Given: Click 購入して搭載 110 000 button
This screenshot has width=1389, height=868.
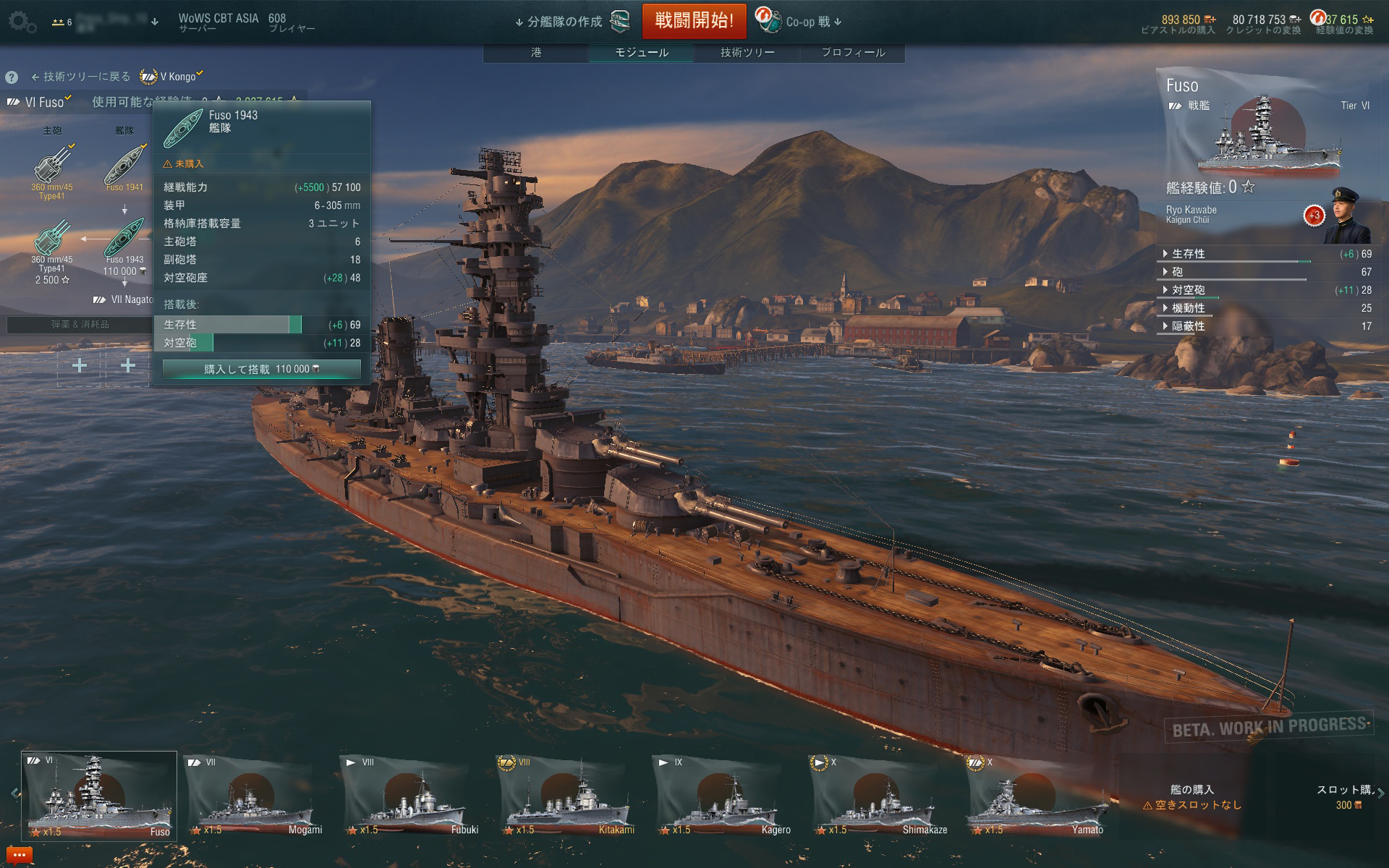Looking at the screenshot, I should [262, 369].
